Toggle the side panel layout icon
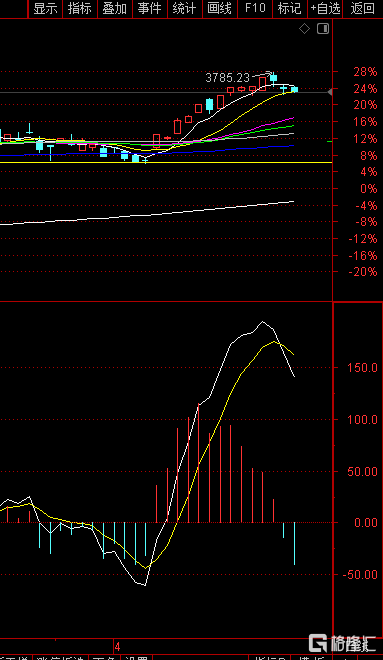This screenshot has width=383, height=660. pyautogui.click(x=323, y=29)
